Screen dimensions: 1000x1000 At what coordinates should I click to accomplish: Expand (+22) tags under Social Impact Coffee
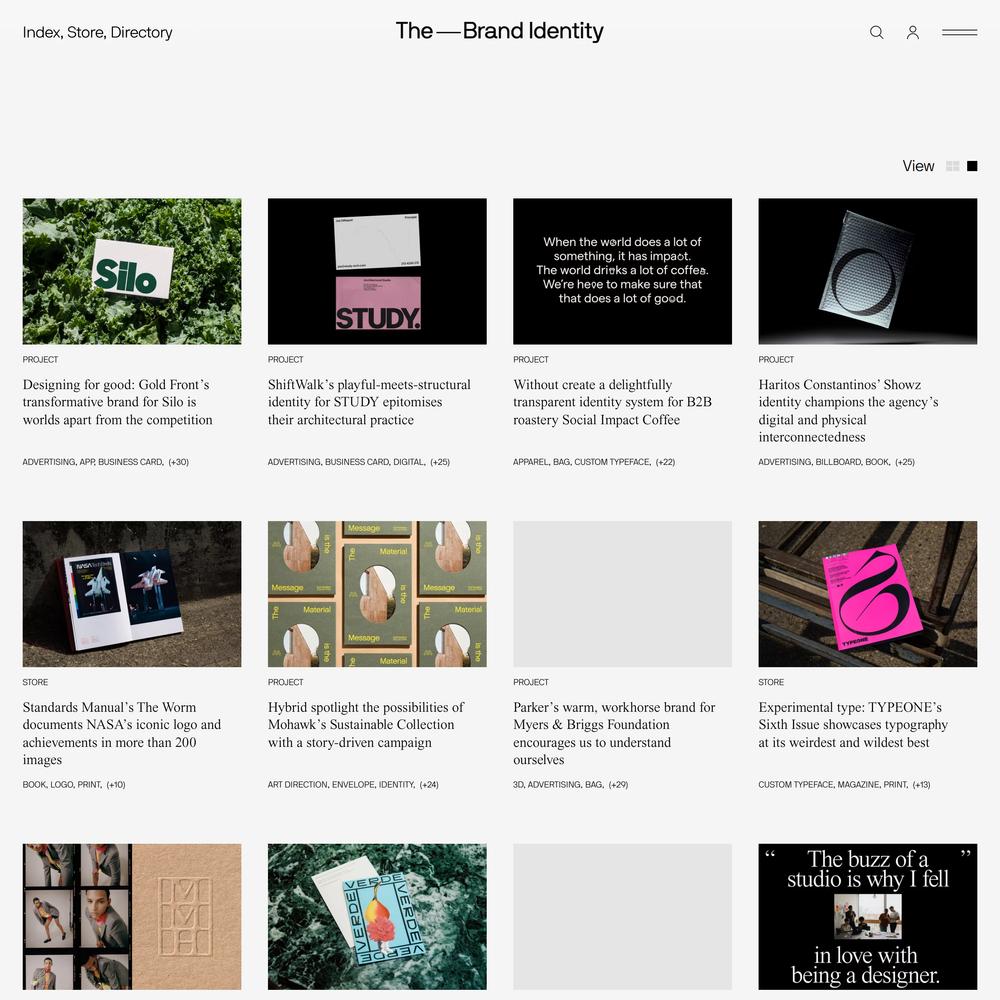(665, 462)
